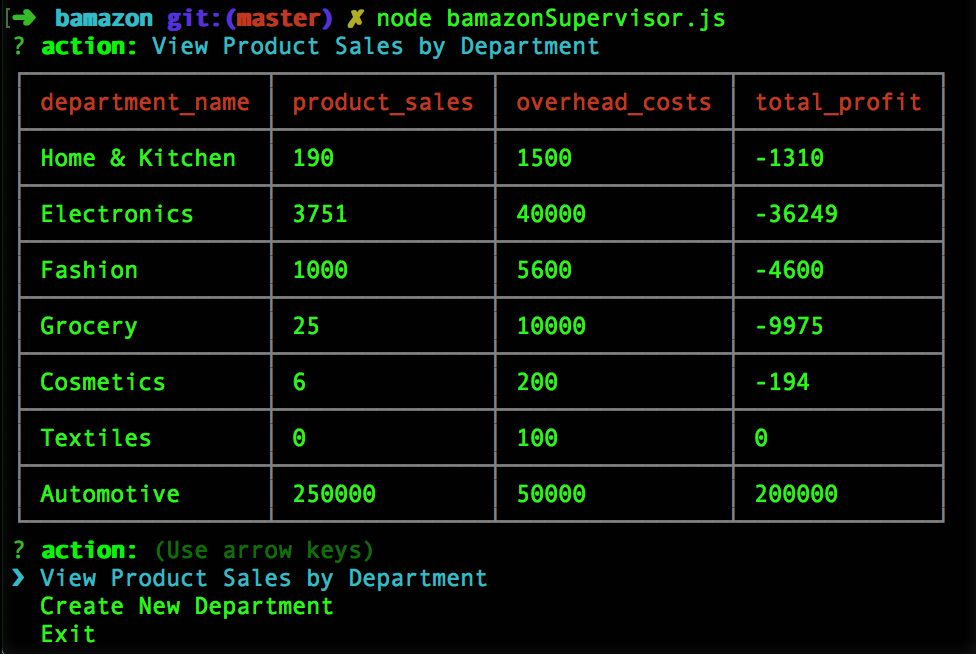Click the (Use arrow keys) hint text
The width and height of the screenshot is (976, 654).
point(263,550)
